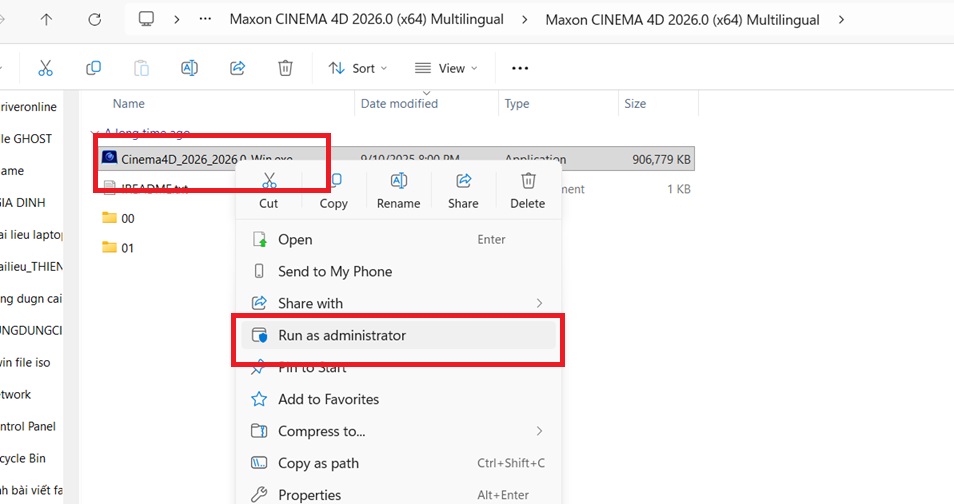Open Recycle Bin in the sidebar

pos(23,458)
